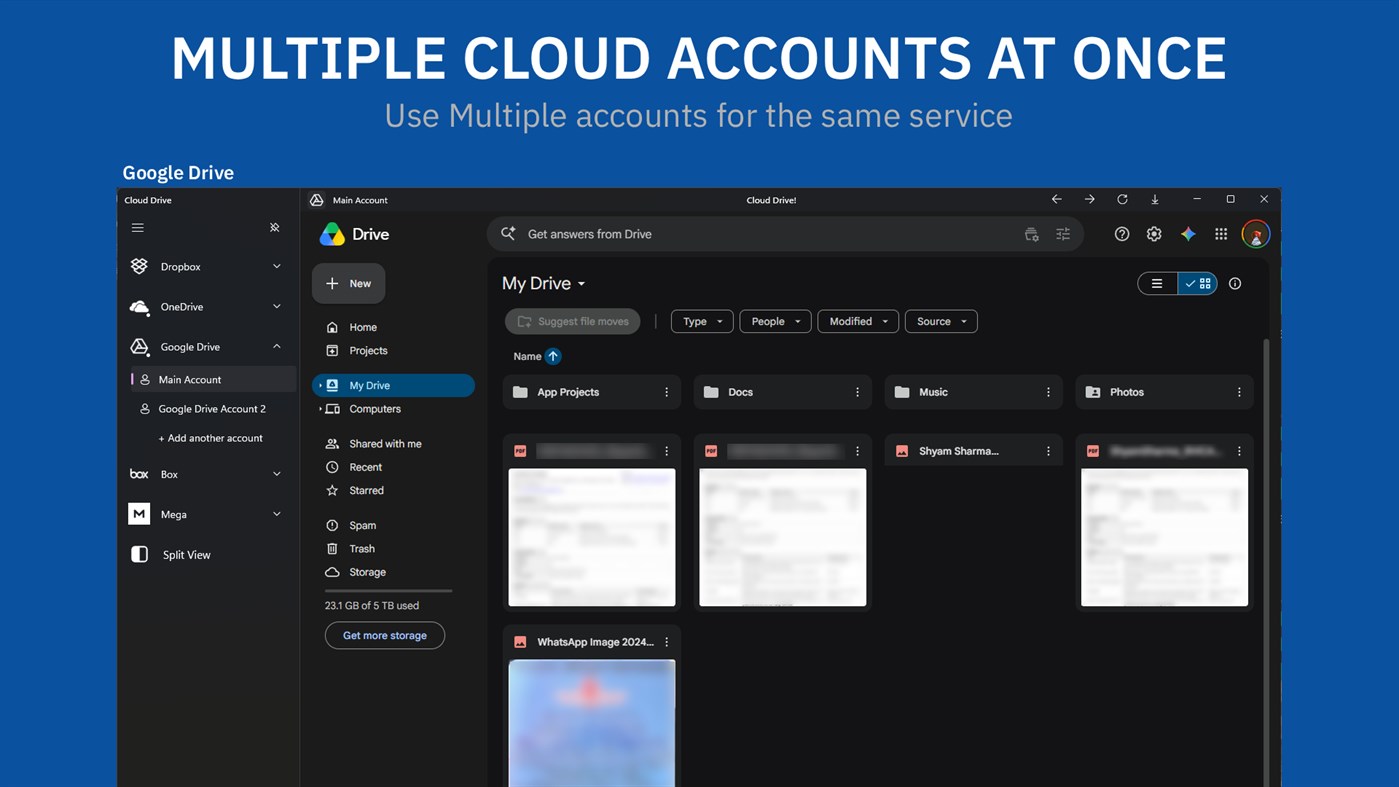Unpin the sidebar using the pin icon
Screen dimensions: 1399x787
click(x=275, y=228)
